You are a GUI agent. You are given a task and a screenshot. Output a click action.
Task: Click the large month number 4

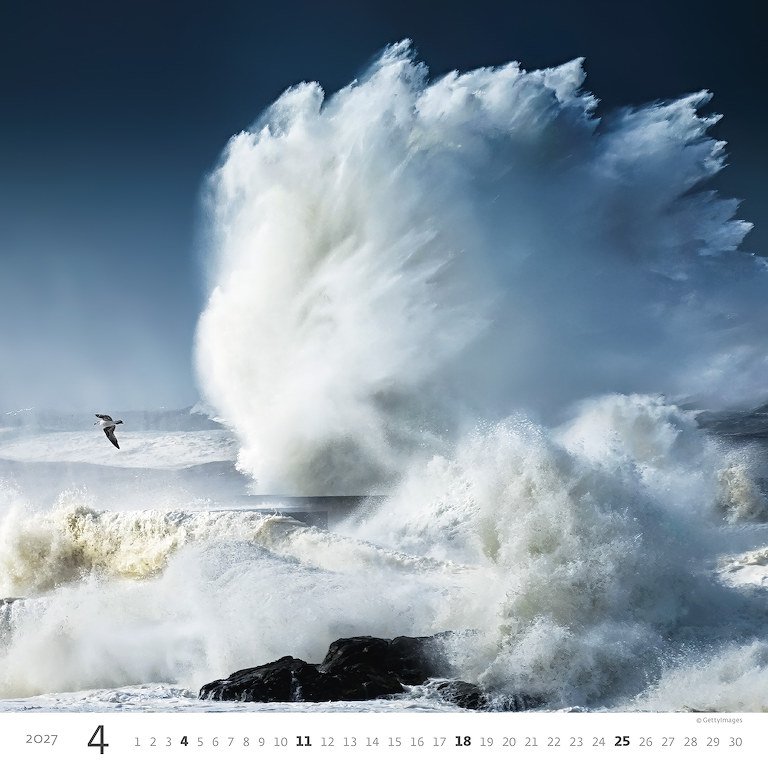[98, 741]
